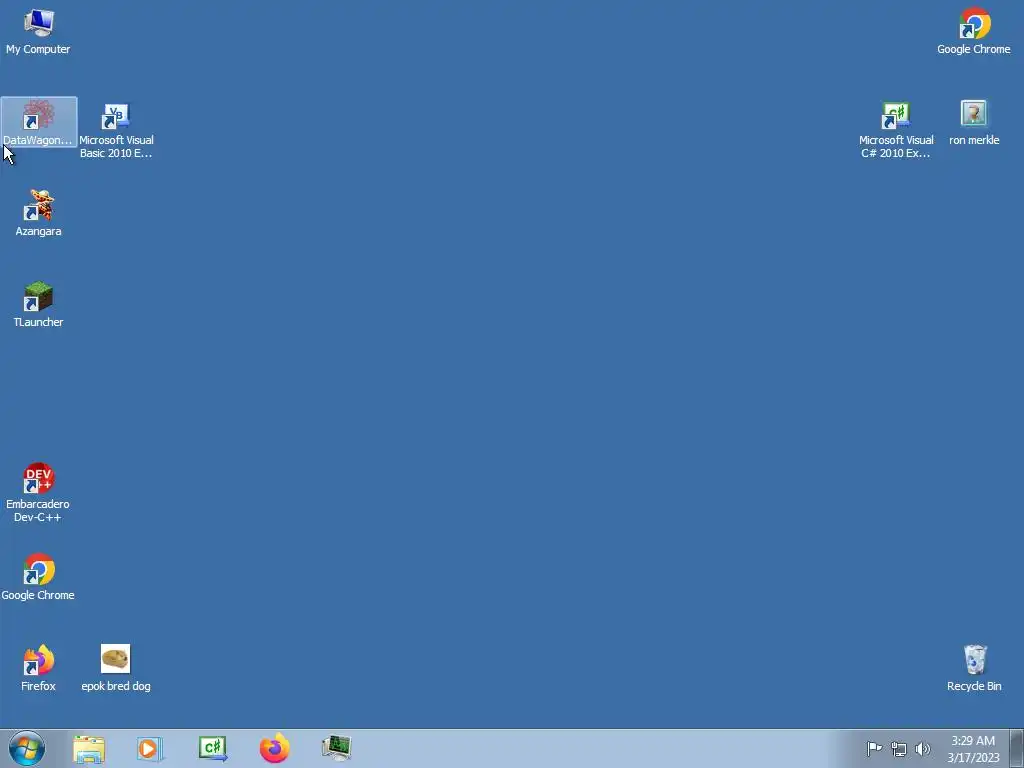Click the Show desktop button at taskbar end
Image resolution: width=1024 pixels, height=768 pixels.
[x=1017, y=748]
